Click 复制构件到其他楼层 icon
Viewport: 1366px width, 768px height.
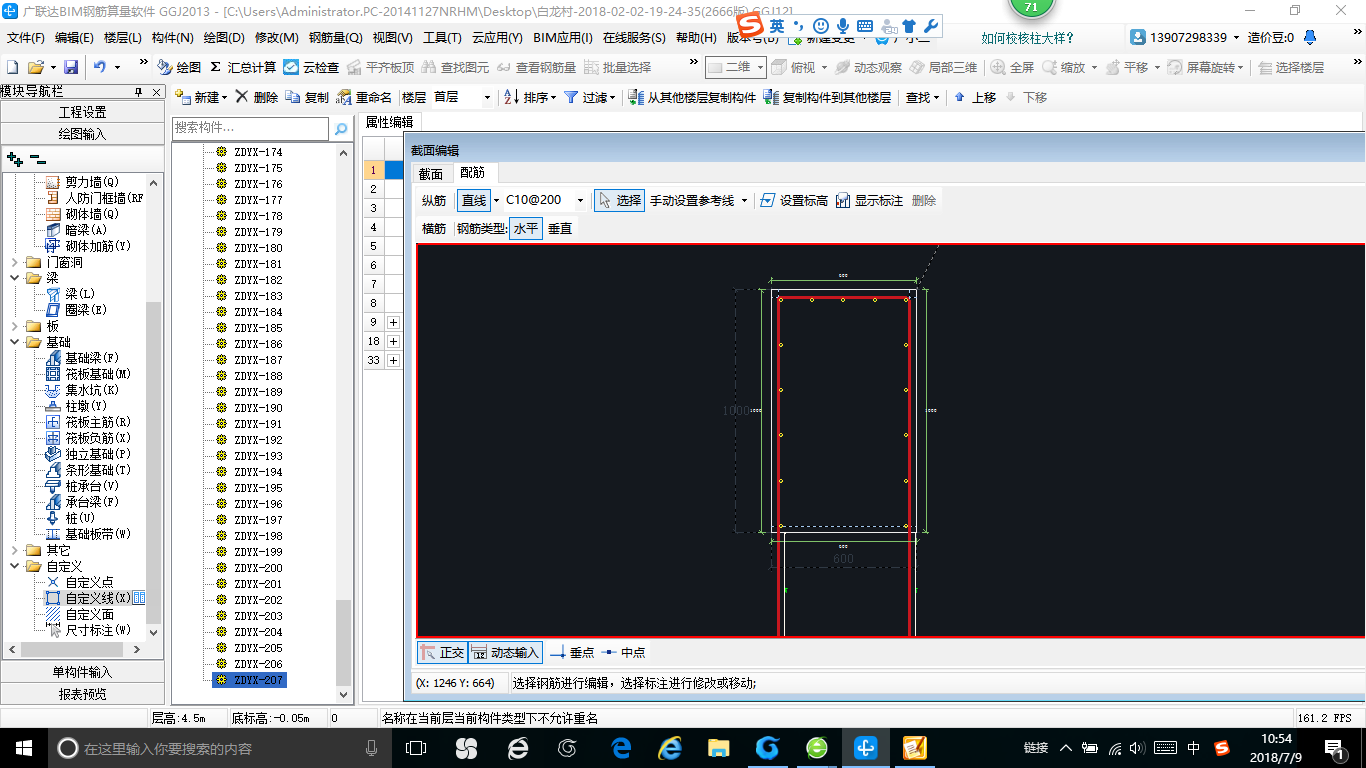(771, 97)
